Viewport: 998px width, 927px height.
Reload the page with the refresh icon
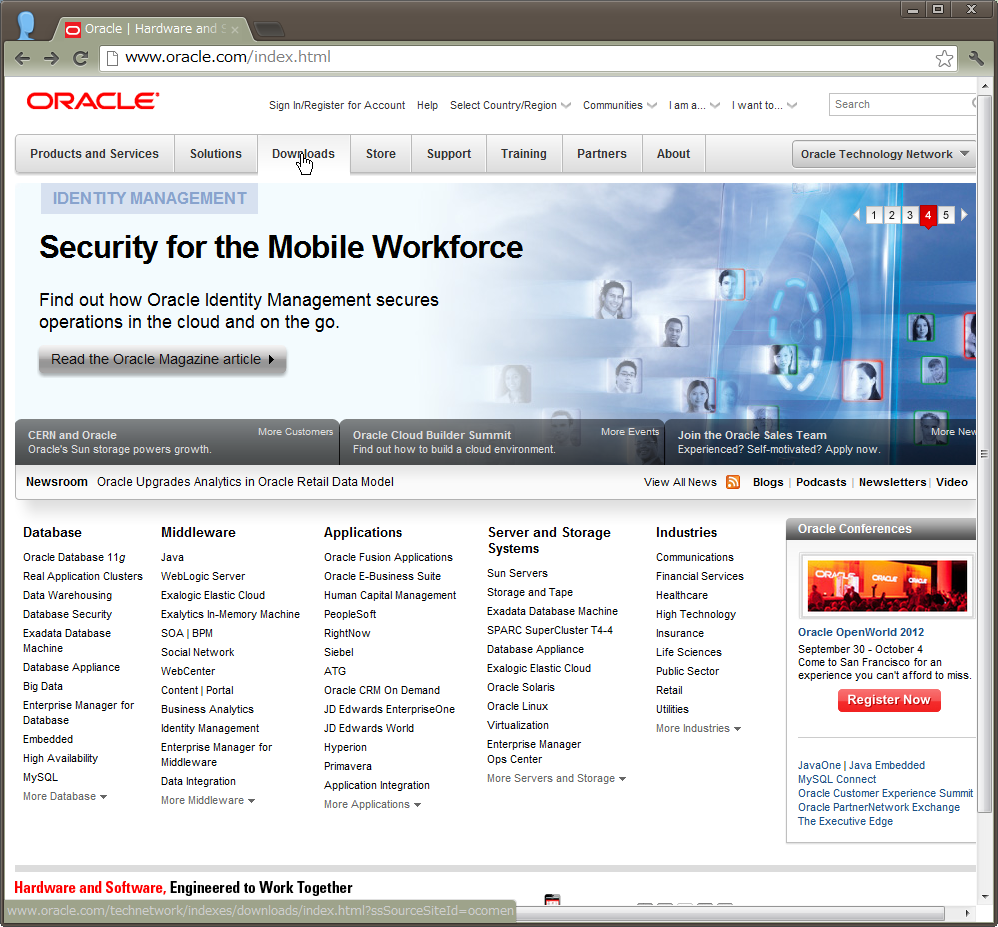coord(80,59)
